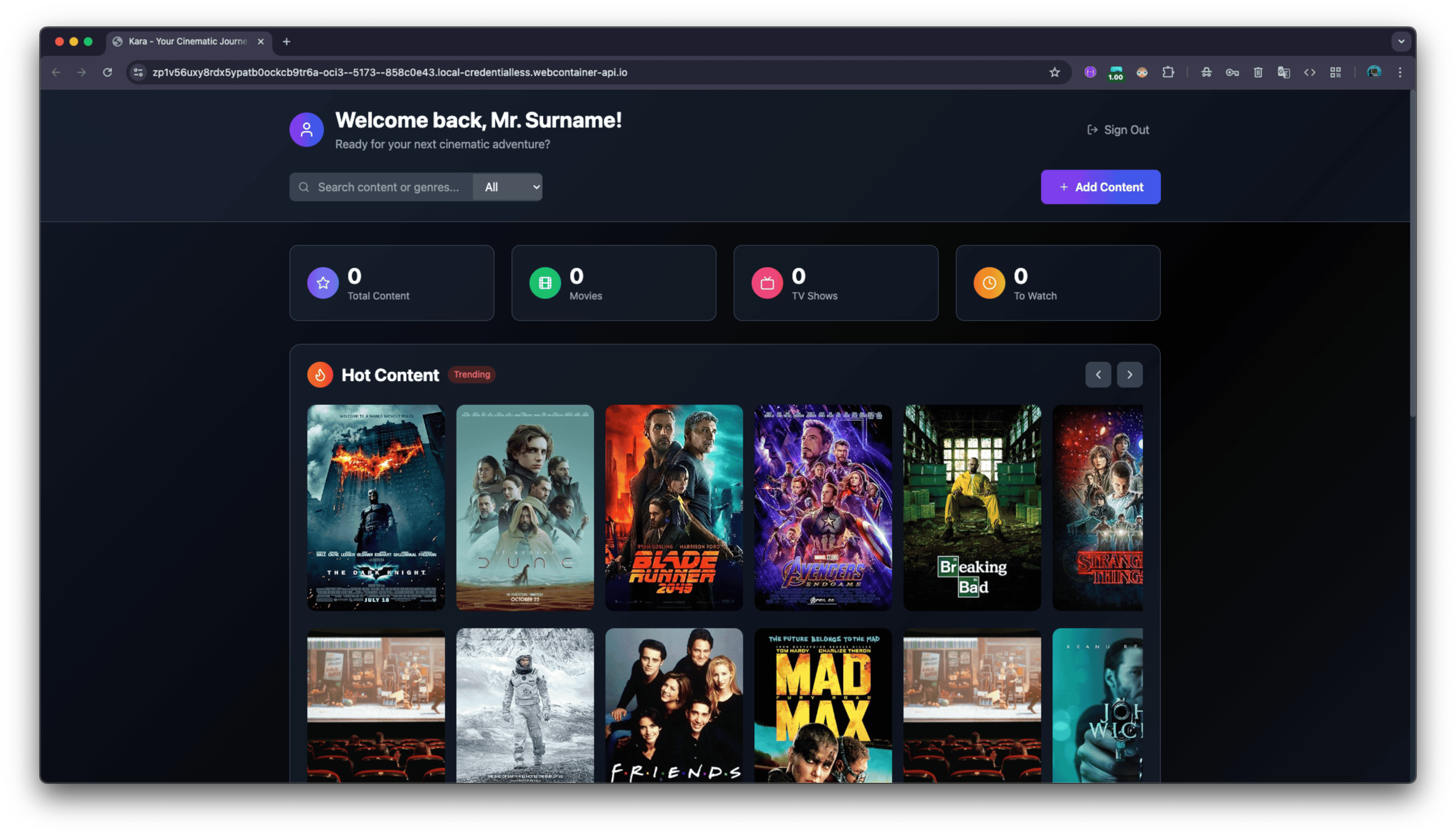The height and width of the screenshot is (836, 1456).
Task: Bookmark page with star icon
Action: pos(1054,72)
